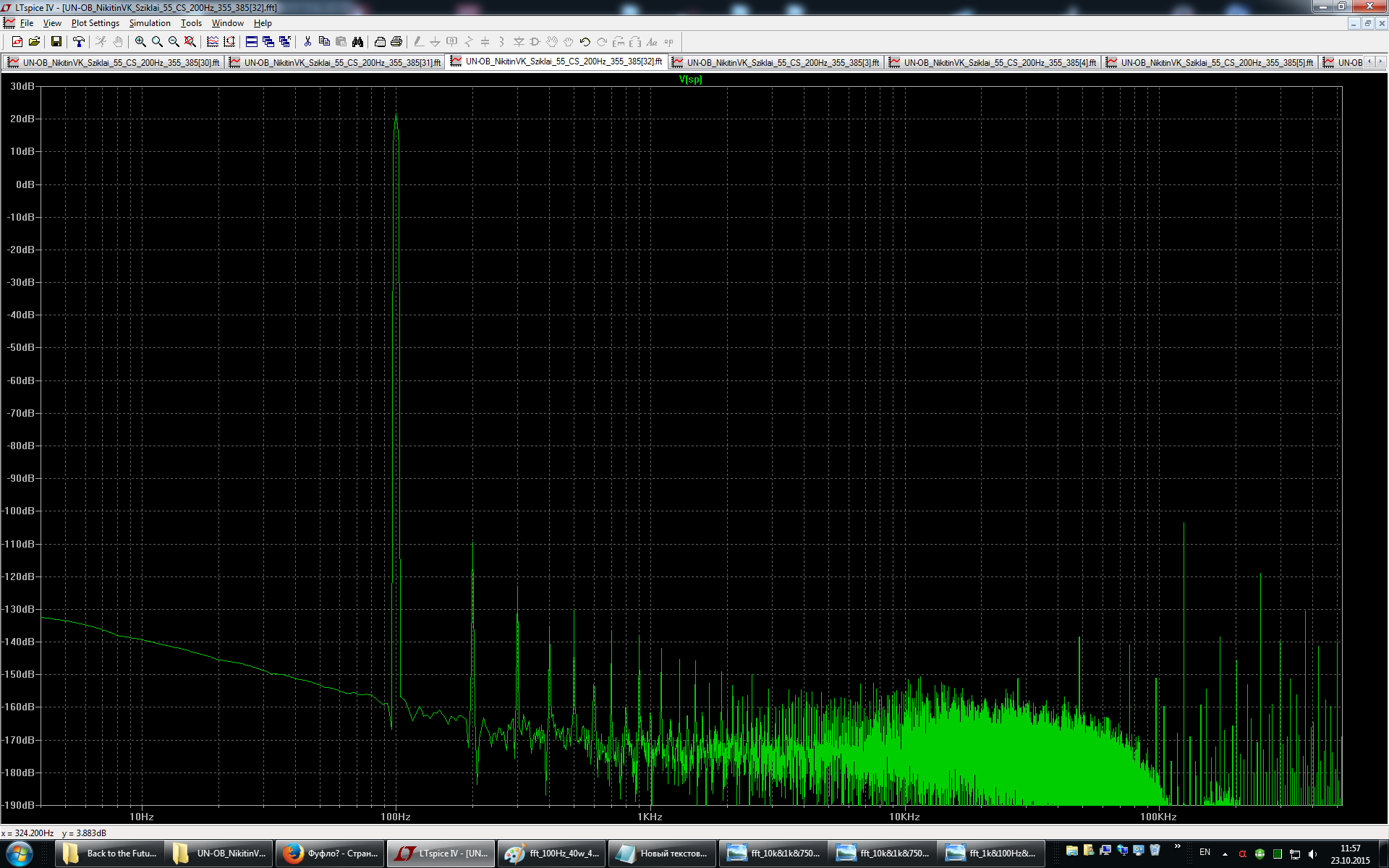Screen dimensions: 1389x868
Task: Click the tab strip scroll right arrow
Action: (x=1380, y=61)
